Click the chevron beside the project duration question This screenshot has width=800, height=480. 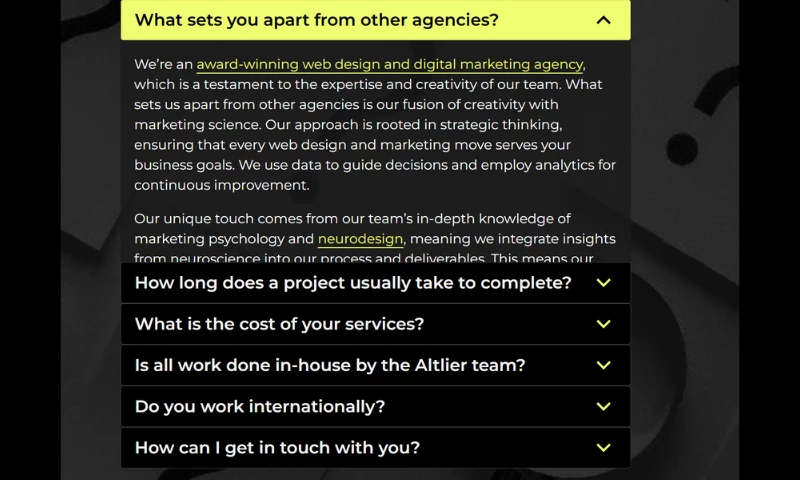coord(603,283)
